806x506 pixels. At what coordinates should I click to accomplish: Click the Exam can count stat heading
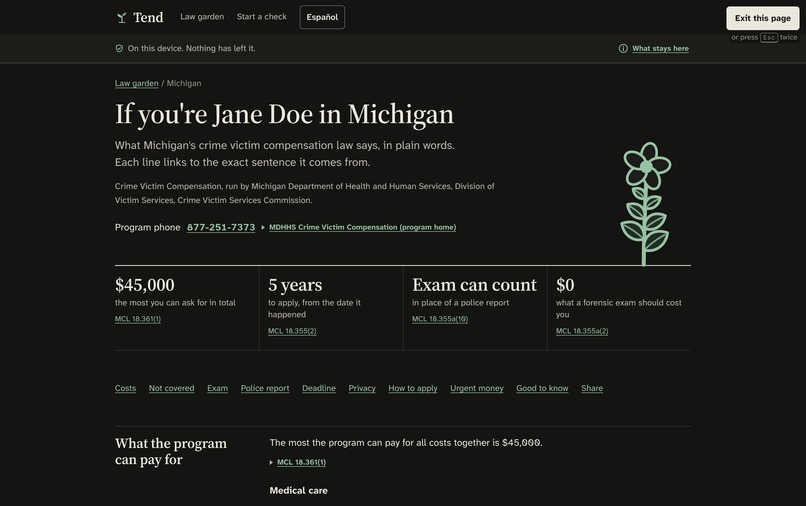click(474, 285)
